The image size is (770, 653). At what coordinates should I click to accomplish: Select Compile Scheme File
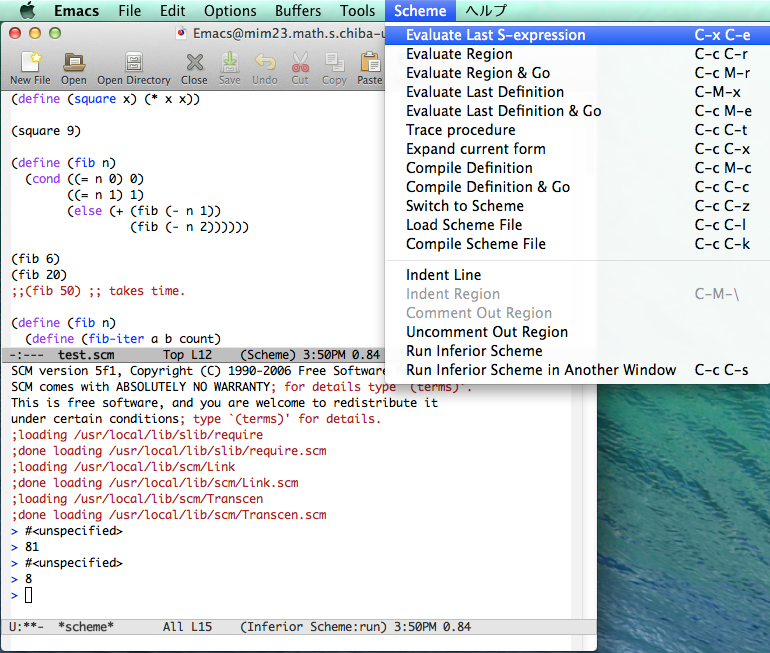click(578, 244)
